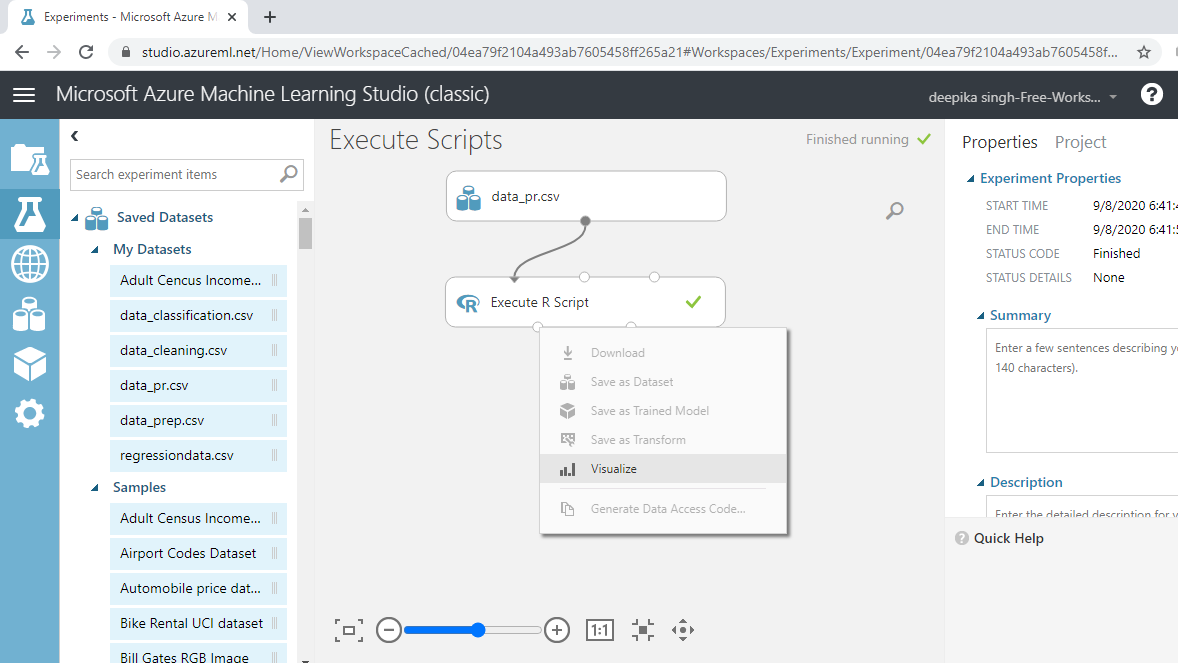Open the hamburger navigation menu
Screen dimensions: 1178x663
click(24, 95)
